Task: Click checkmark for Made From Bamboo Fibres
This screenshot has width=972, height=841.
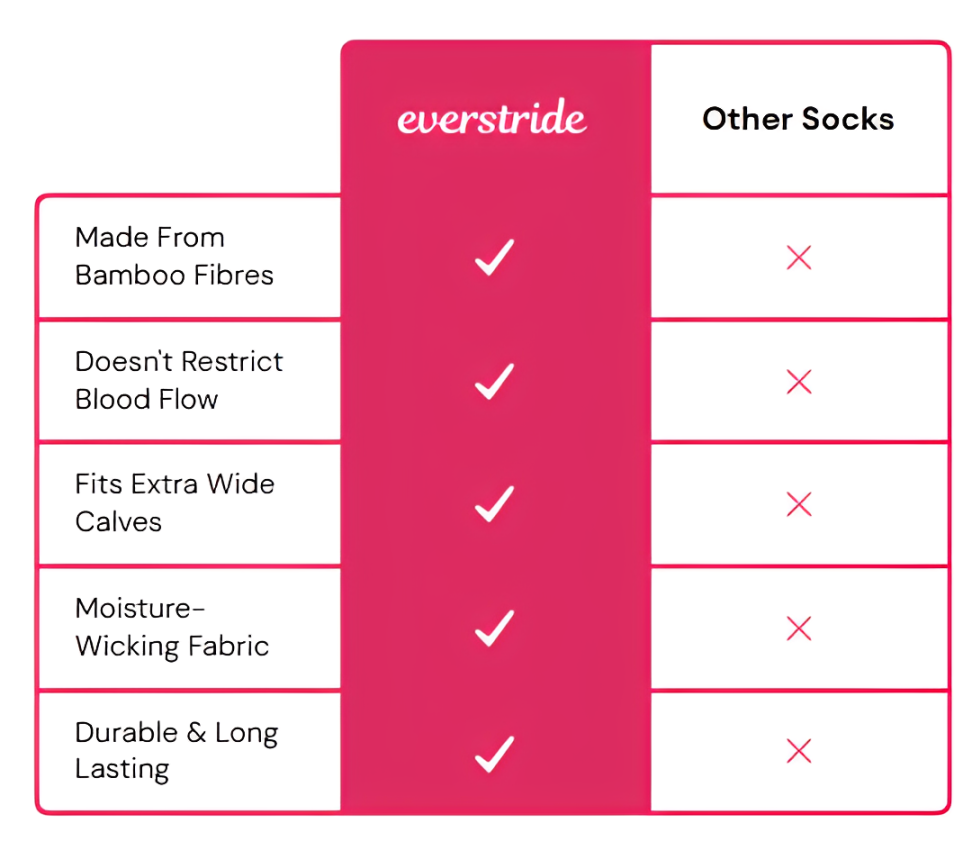Action: click(x=494, y=258)
